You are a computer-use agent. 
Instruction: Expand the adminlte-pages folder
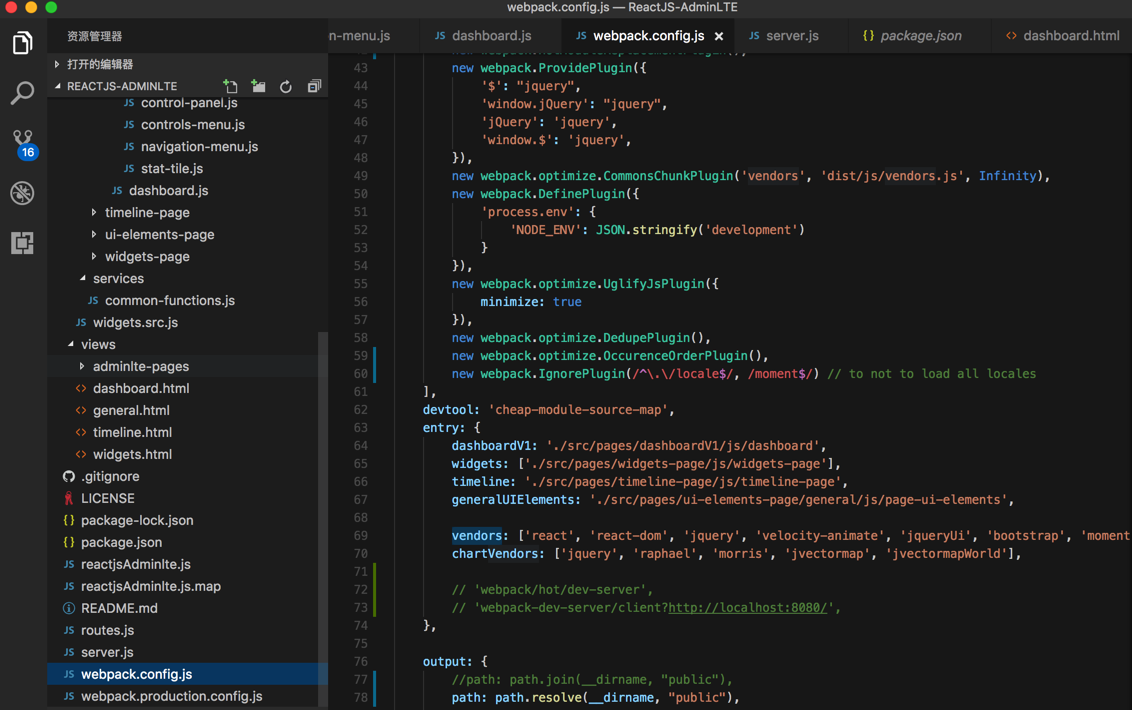click(140, 366)
